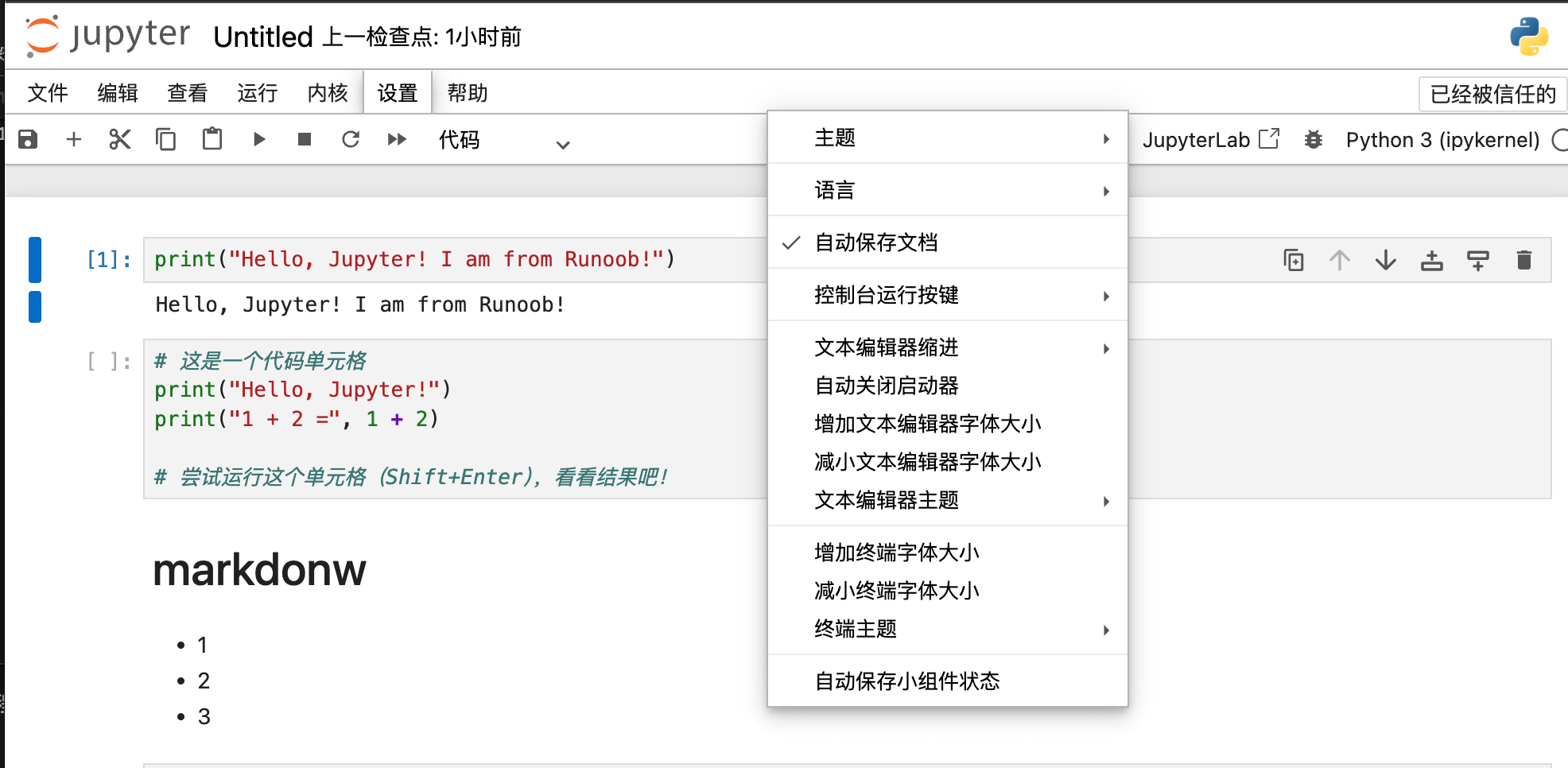This screenshot has height=768, width=1568.
Task: Expand the 文本编辑器主题 submenu
Action: coord(948,500)
